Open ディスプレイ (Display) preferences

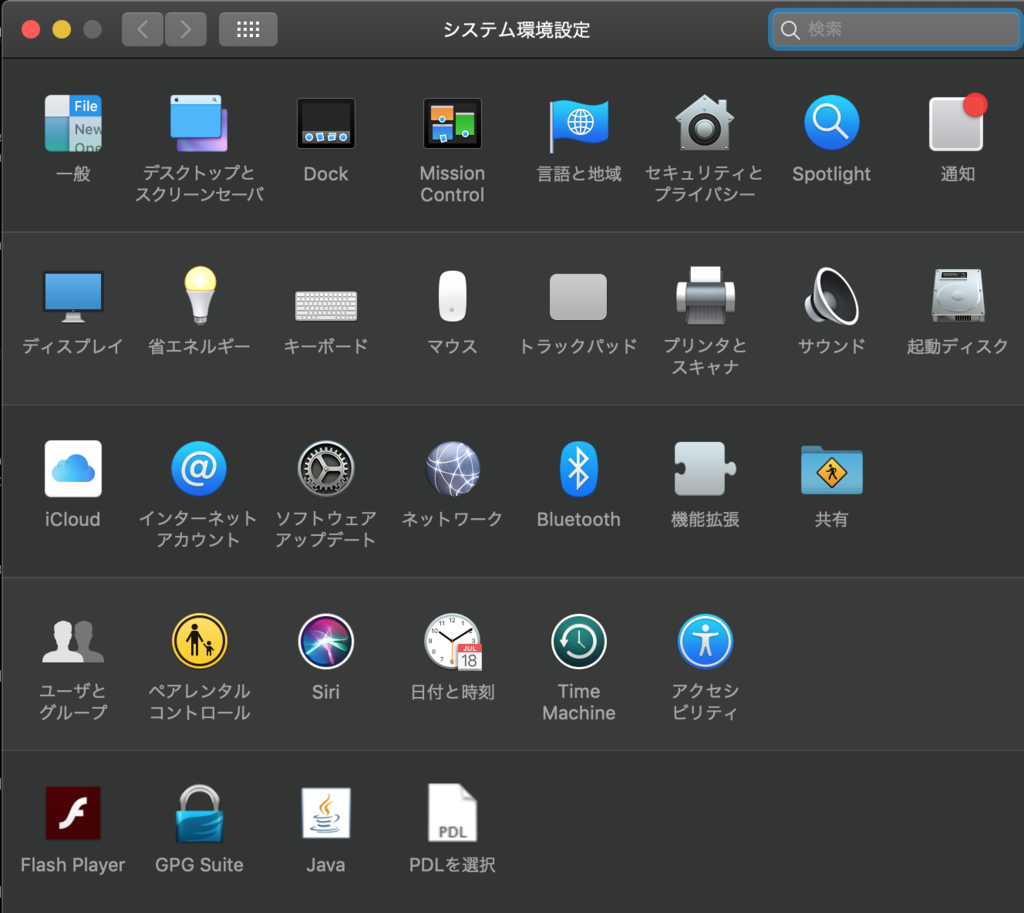[73, 296]
